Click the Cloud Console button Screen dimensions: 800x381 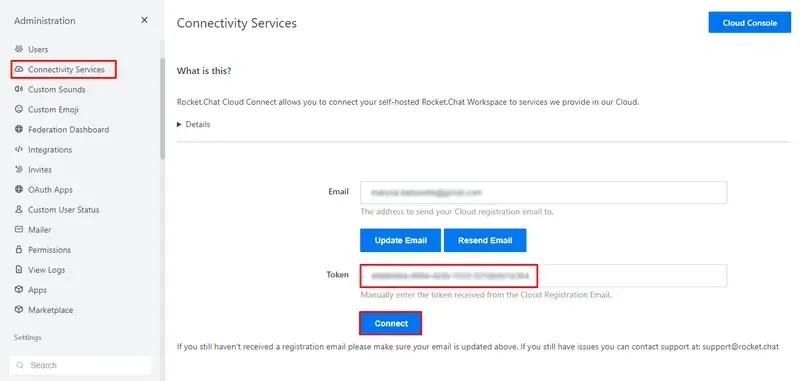pos(749,23)
